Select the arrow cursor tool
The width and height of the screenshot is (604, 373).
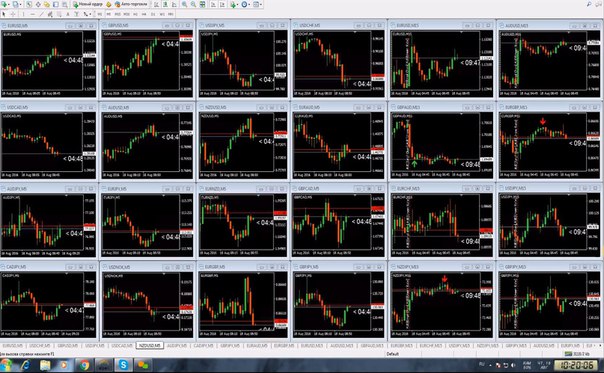point(4,14)
